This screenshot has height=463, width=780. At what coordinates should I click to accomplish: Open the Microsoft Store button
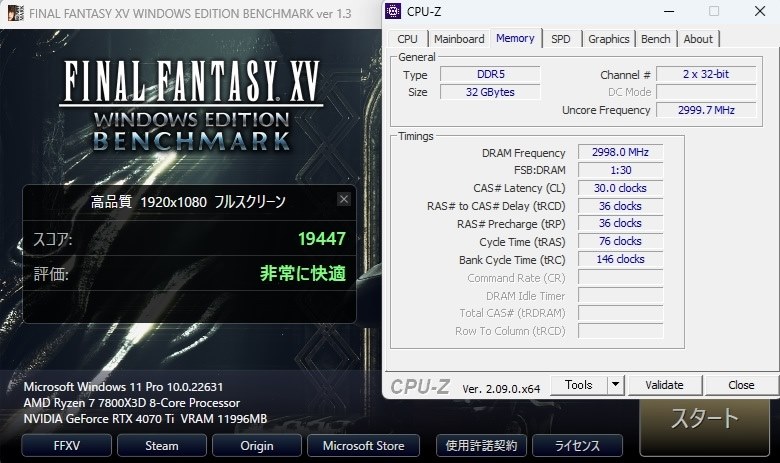tap(363, 446)
